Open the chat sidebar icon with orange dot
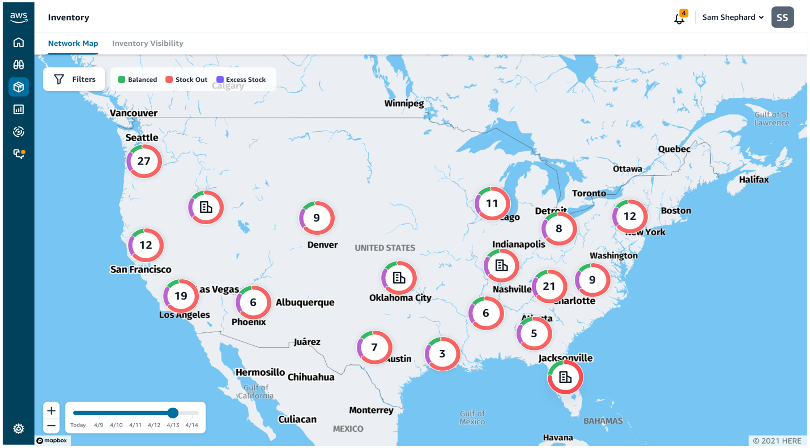 tap(19, 153)
